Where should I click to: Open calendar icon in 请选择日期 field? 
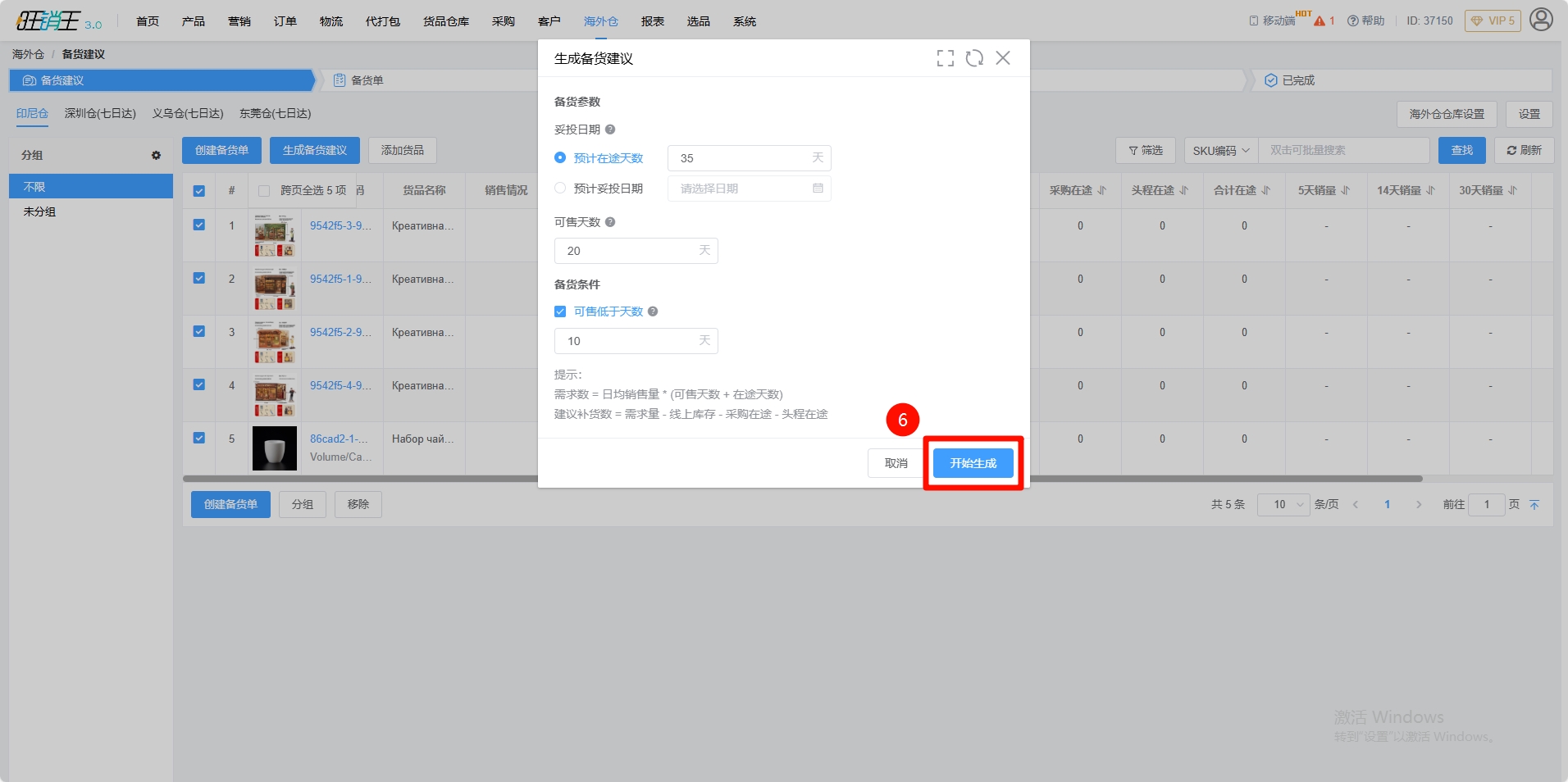(818, 189)
